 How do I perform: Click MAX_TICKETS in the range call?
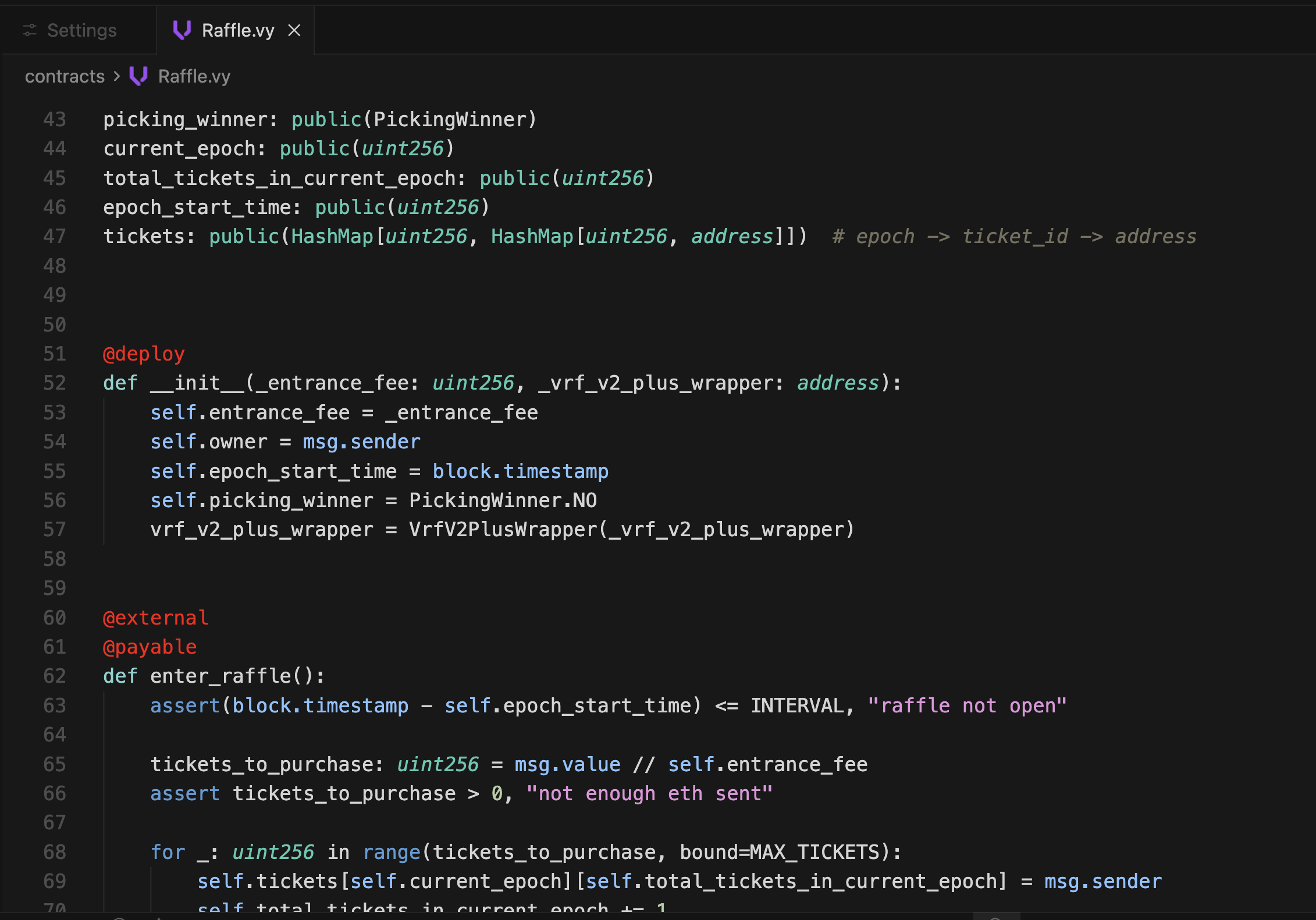point(815,852)
